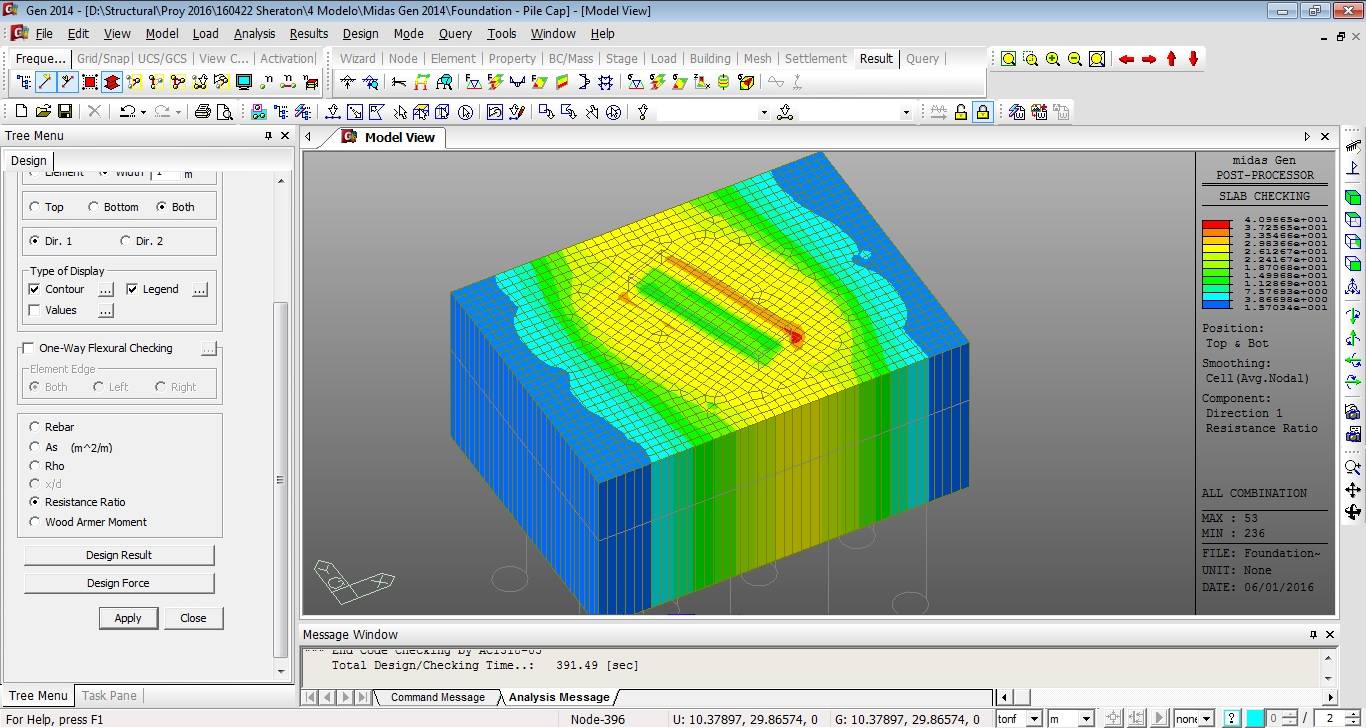This screenshot has height=728, width=1366.
Task: Pan view left with red arrow
Action: tap(1127, 59)
